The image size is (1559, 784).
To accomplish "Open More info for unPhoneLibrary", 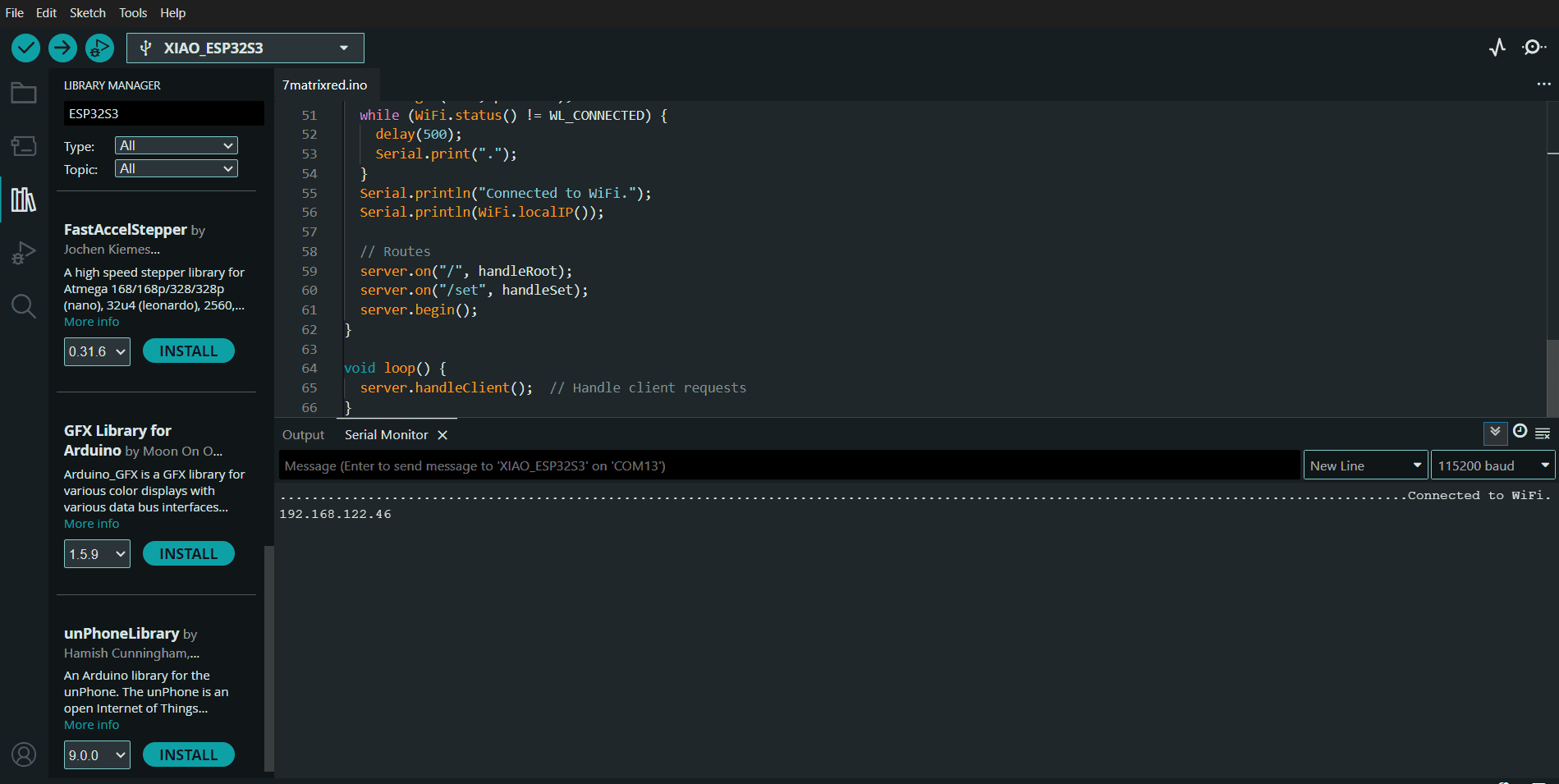I will [92, 725].
